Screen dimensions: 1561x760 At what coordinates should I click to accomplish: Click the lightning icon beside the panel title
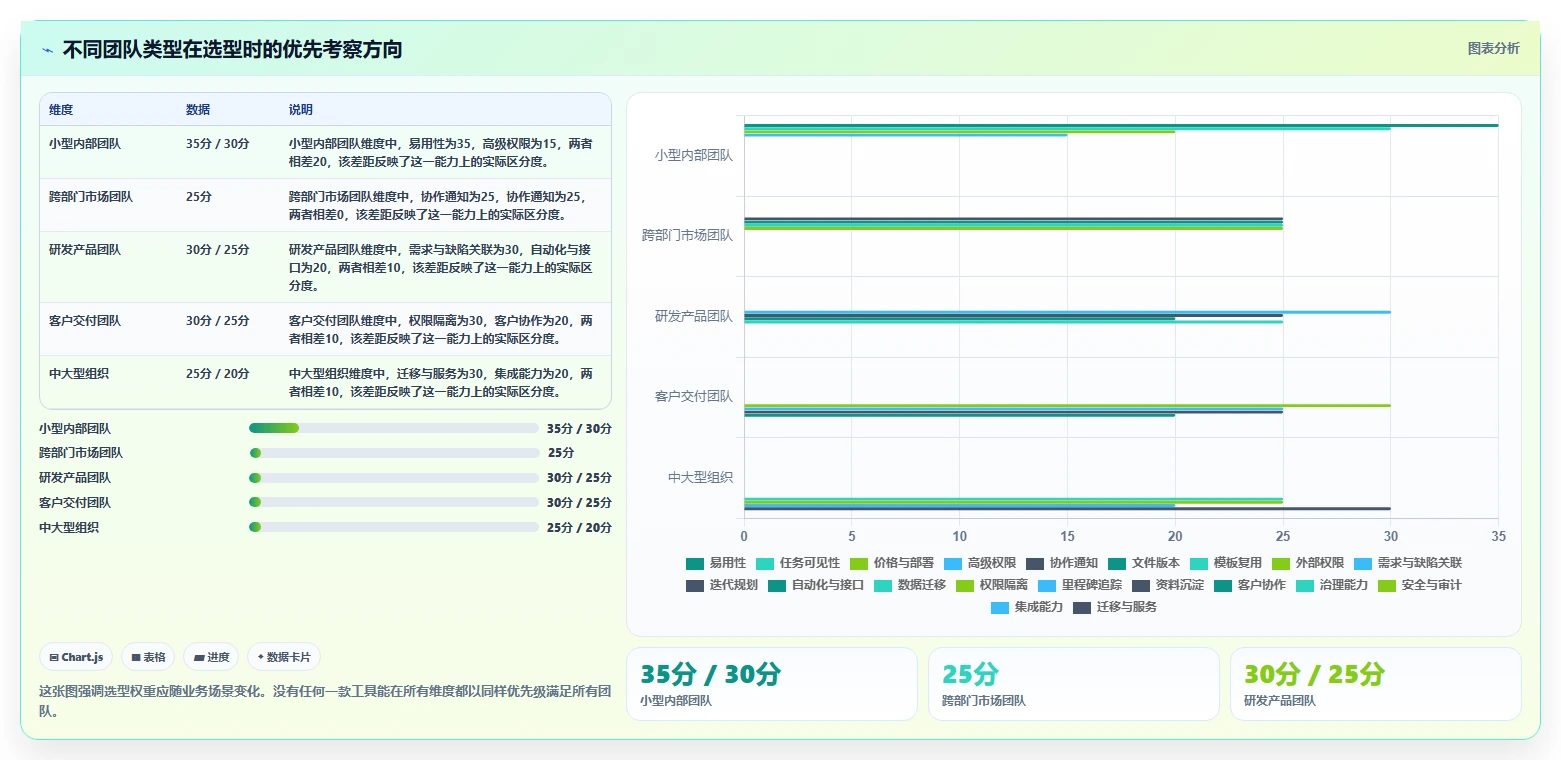[x=48, y=50]
